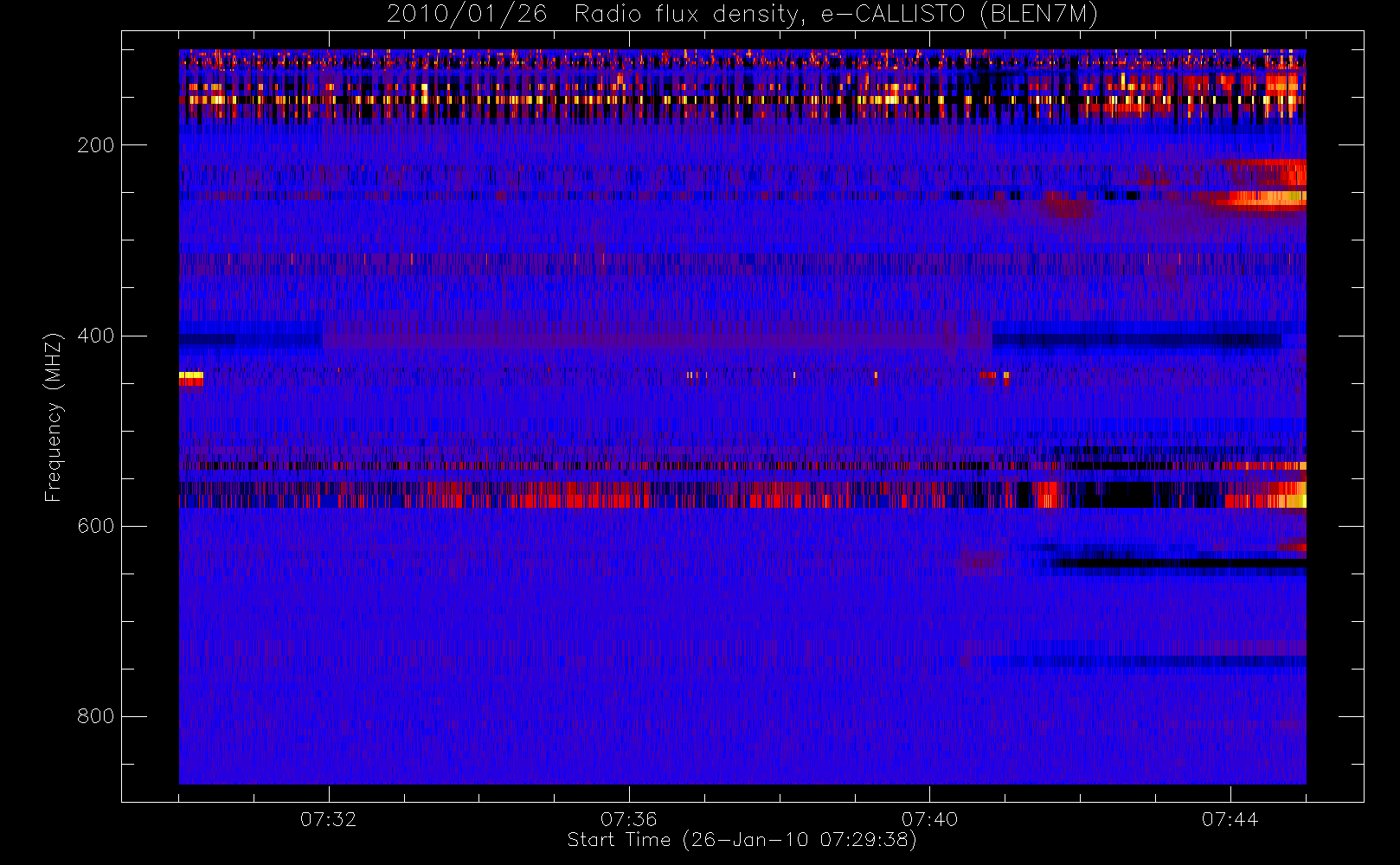Image resolution: width=1400 pixels, height=865 pixels.
Task: Click the '200' frequency axis label
Action: coord(96,145)
